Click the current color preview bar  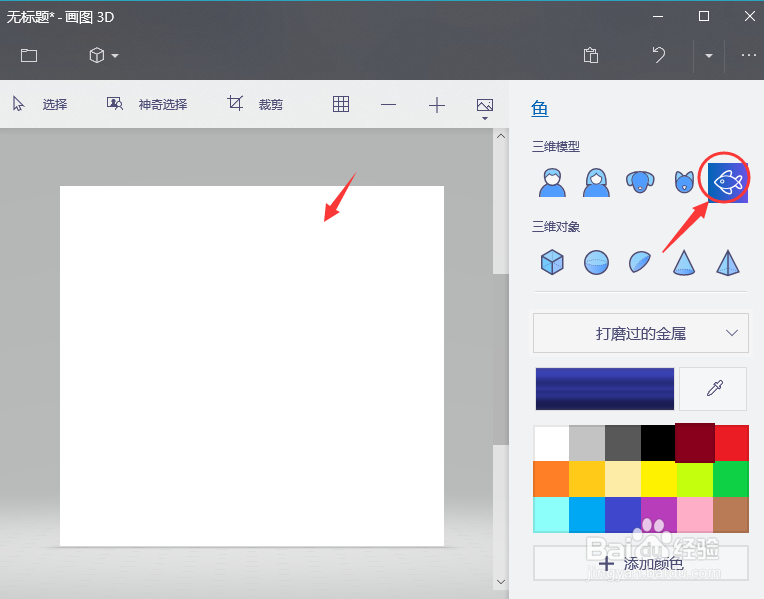(605, 389)
